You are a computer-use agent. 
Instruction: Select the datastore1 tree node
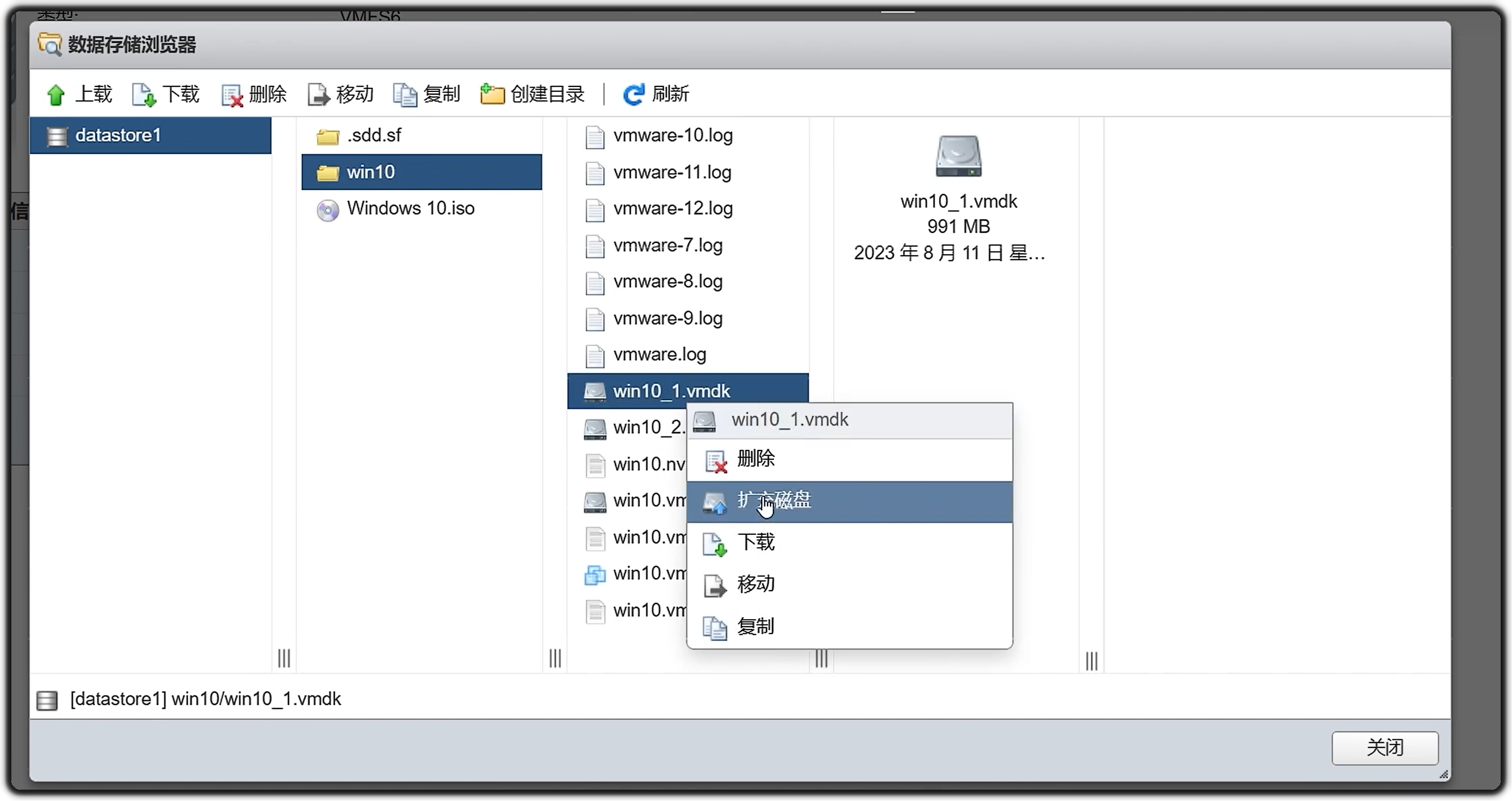117,136
